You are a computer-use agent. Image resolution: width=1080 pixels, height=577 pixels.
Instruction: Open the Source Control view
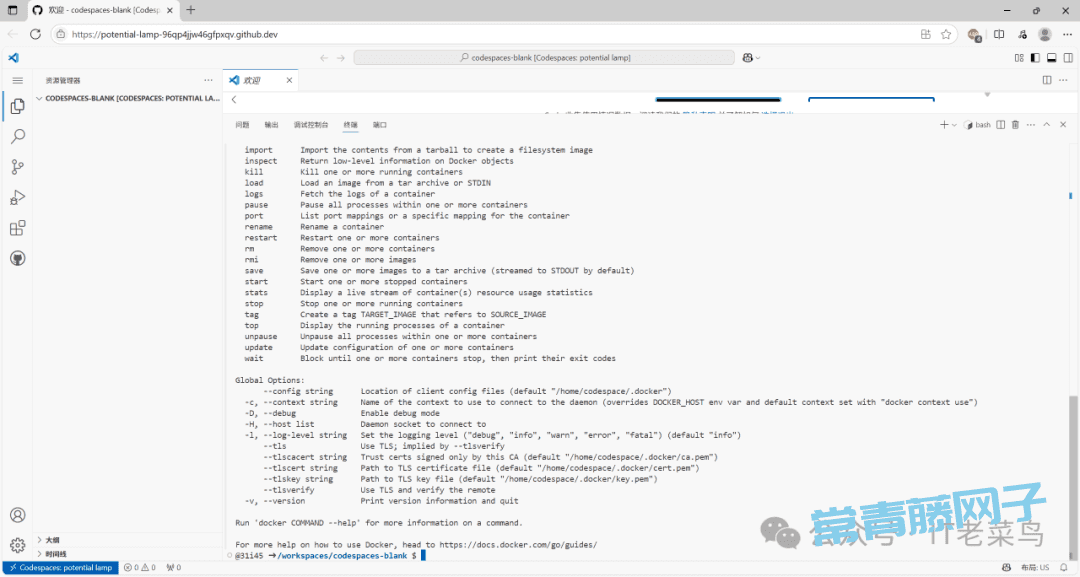18,167
